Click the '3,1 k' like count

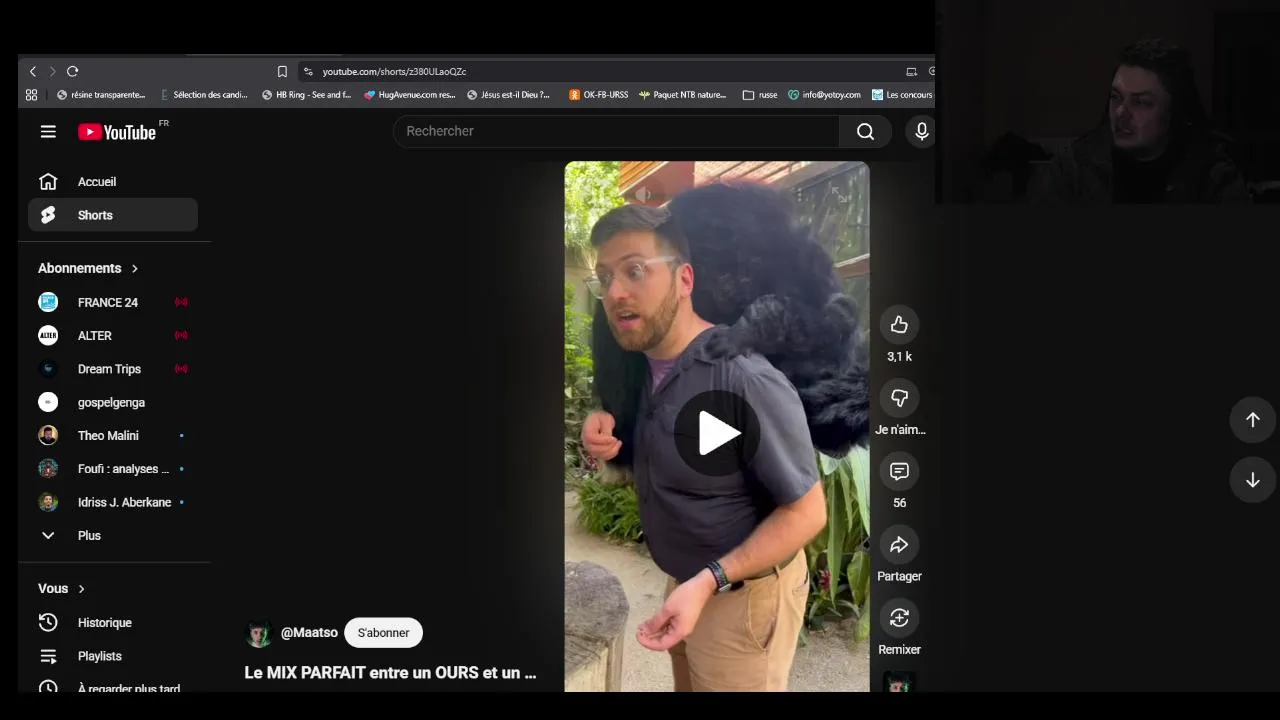(x=899, y=357)
